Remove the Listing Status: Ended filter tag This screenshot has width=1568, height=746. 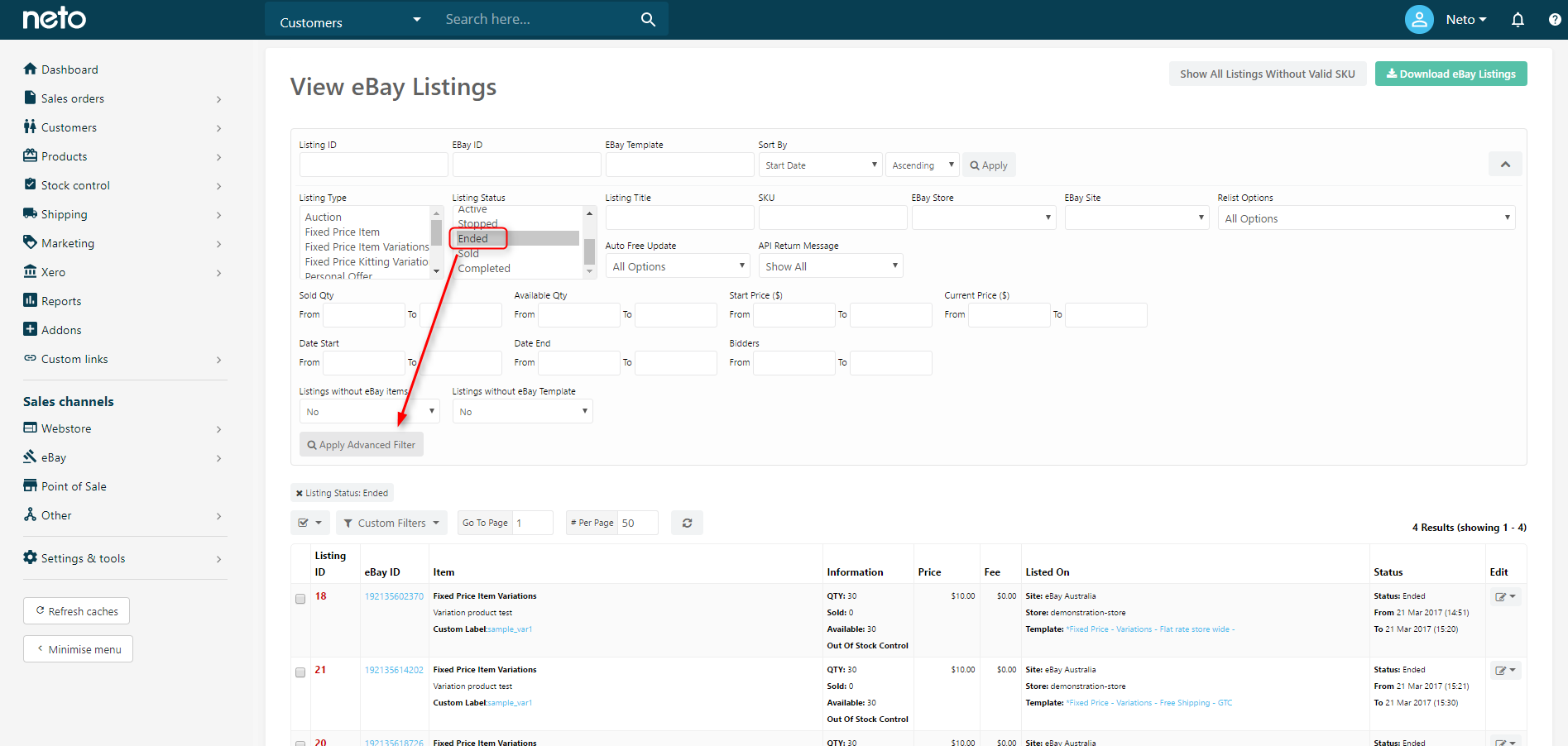tap(299, 493)
